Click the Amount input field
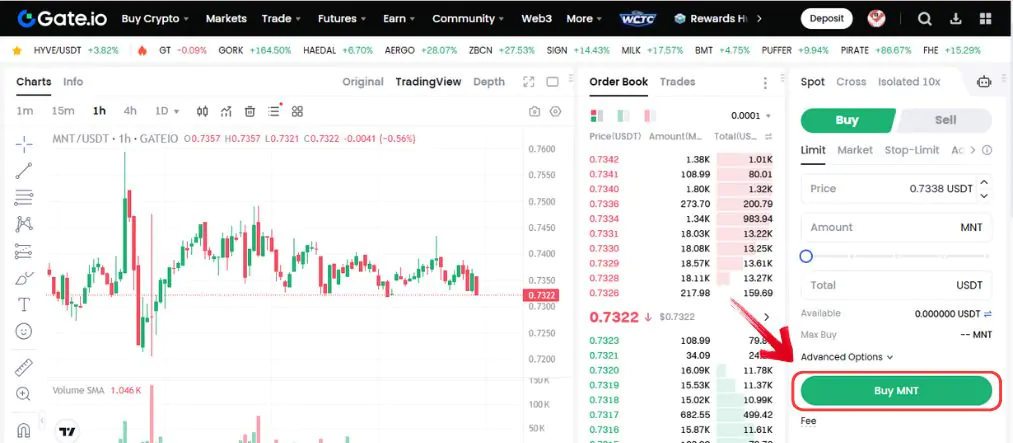Viewport: 1013px width, 443px height. point(896,227)
